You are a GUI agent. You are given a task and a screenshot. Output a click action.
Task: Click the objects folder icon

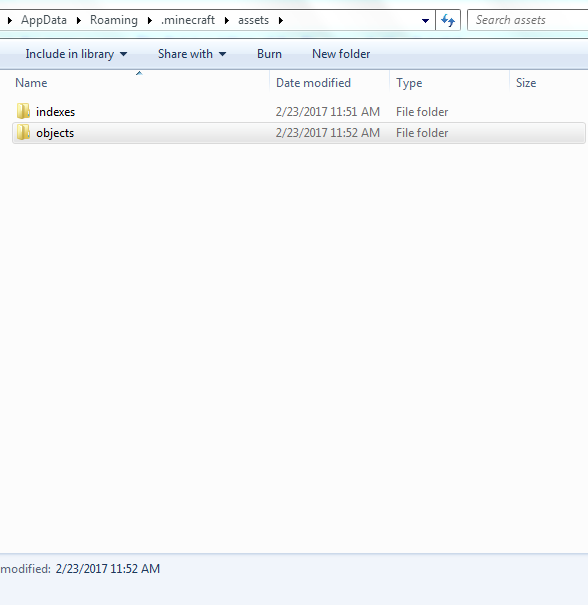23,133
